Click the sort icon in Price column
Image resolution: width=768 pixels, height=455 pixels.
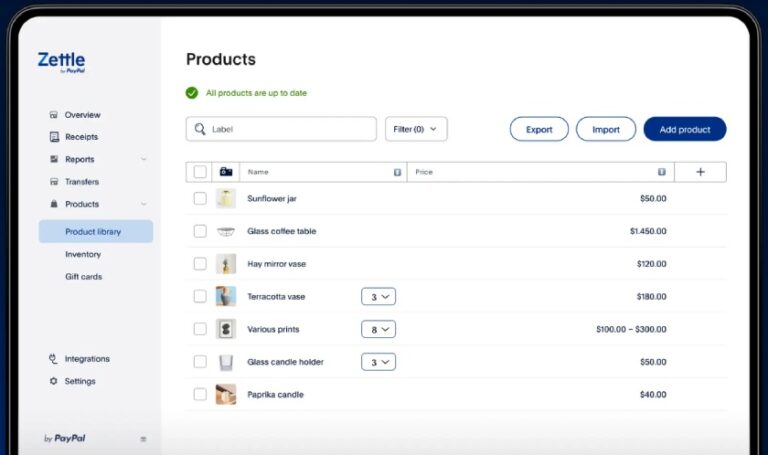click(661, 172)
